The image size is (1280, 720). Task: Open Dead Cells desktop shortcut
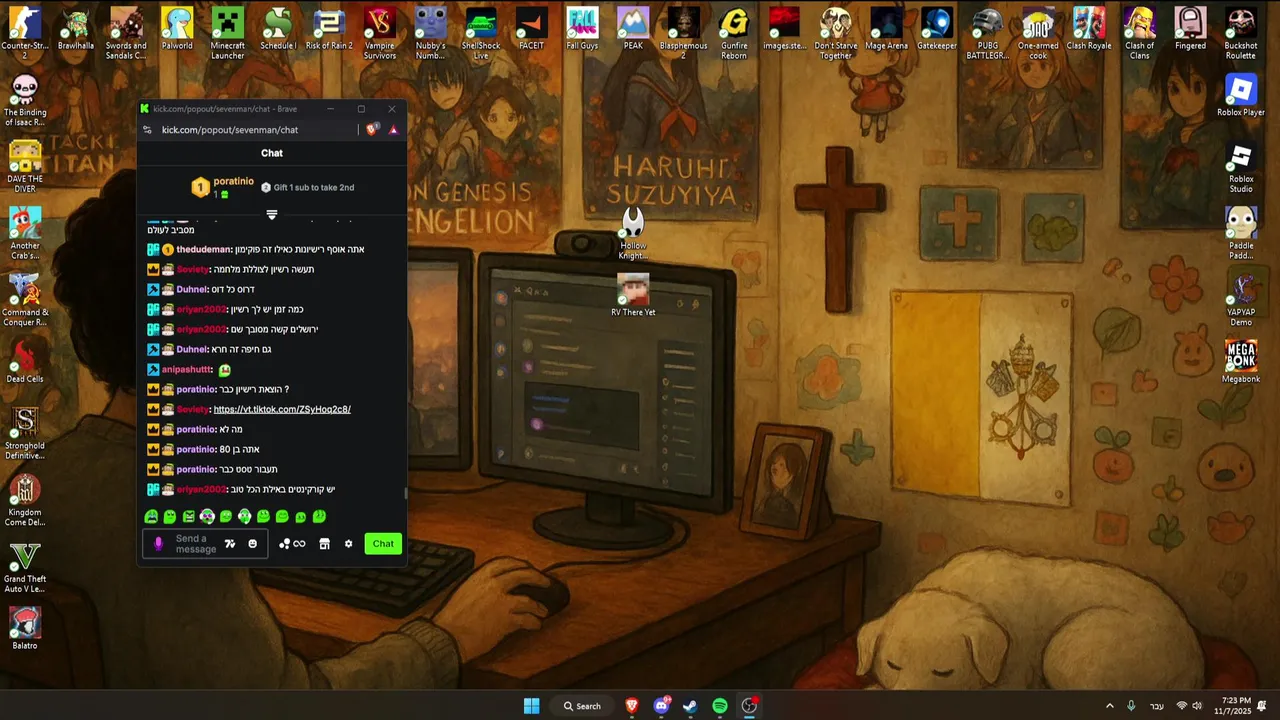25,362
